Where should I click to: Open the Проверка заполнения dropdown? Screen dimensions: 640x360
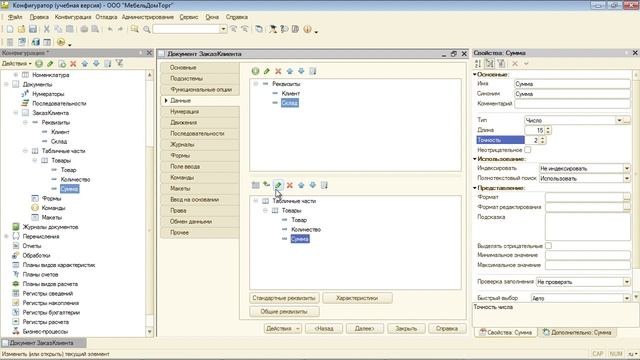(627, 282)
